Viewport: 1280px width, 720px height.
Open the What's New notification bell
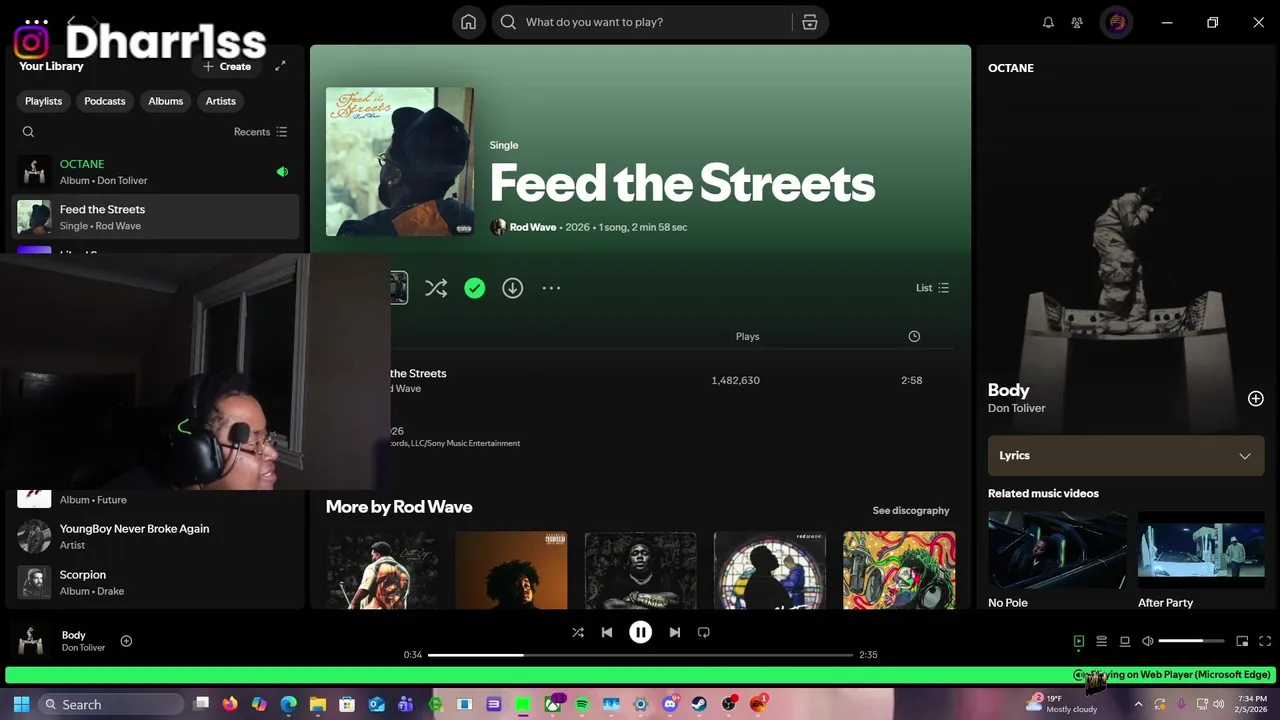(x=1048, y=22)
